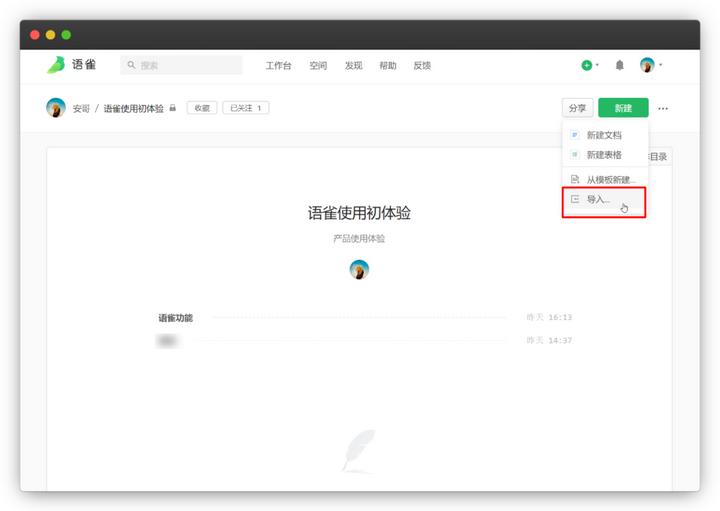
Task: Focus the 搜索 search field
Action: pyautogui.click(x=181, y=65)
